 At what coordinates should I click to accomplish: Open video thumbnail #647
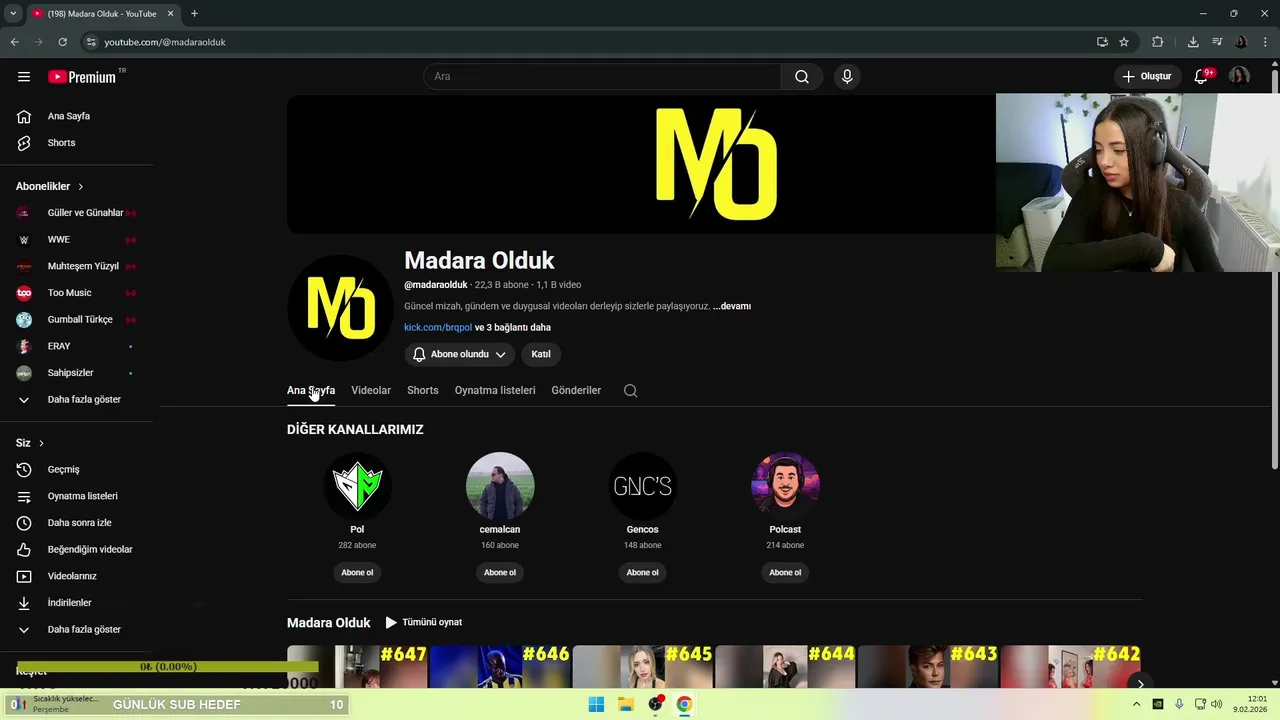(x=357, y=667)
